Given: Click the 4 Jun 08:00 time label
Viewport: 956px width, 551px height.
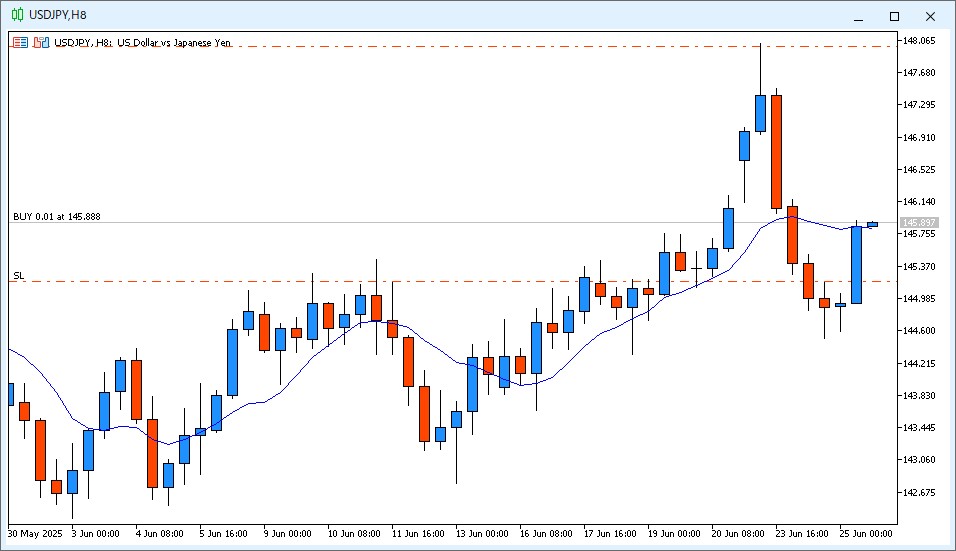Looking at the screenshot, I should coord(159,534).
